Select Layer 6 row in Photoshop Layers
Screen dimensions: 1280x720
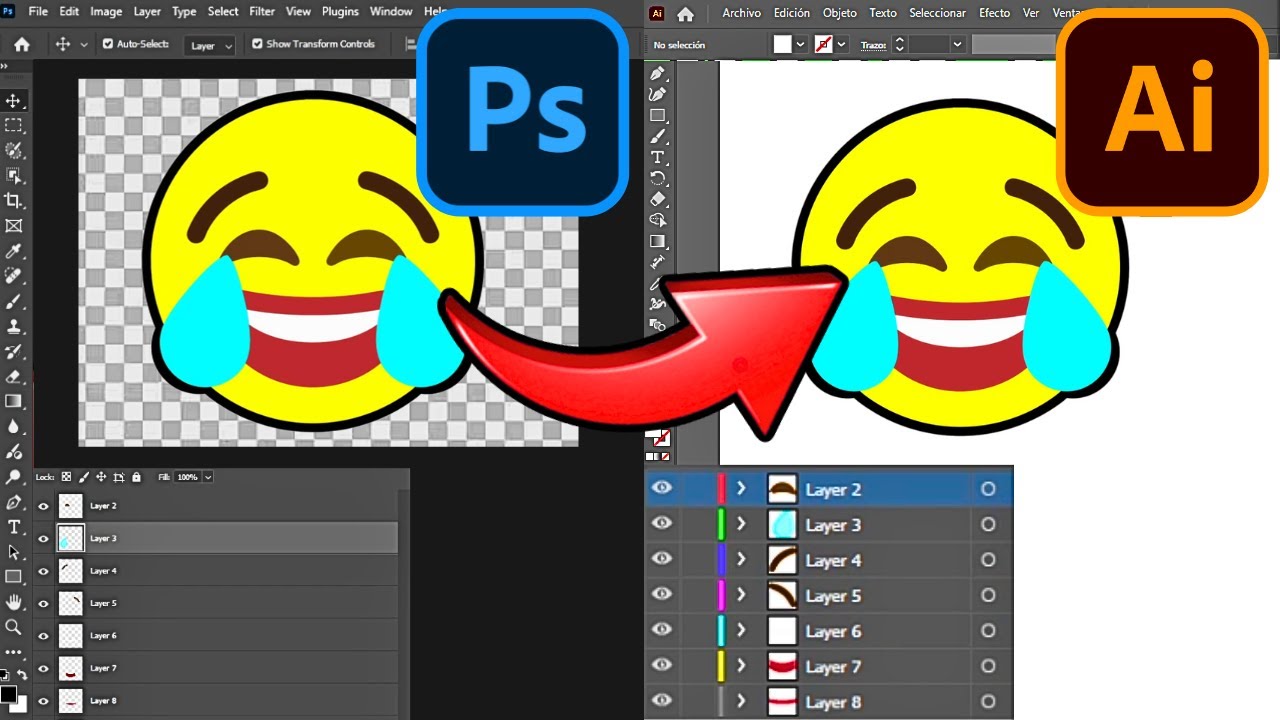click(216, 636)
